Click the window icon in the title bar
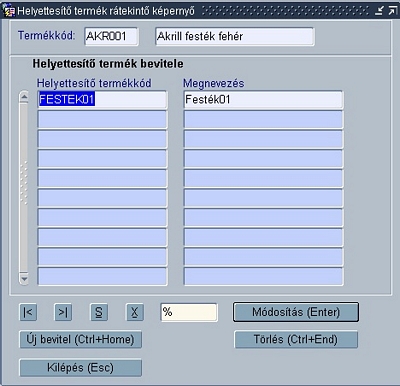This screenshot has height=386, width=400. click(9, 11)
